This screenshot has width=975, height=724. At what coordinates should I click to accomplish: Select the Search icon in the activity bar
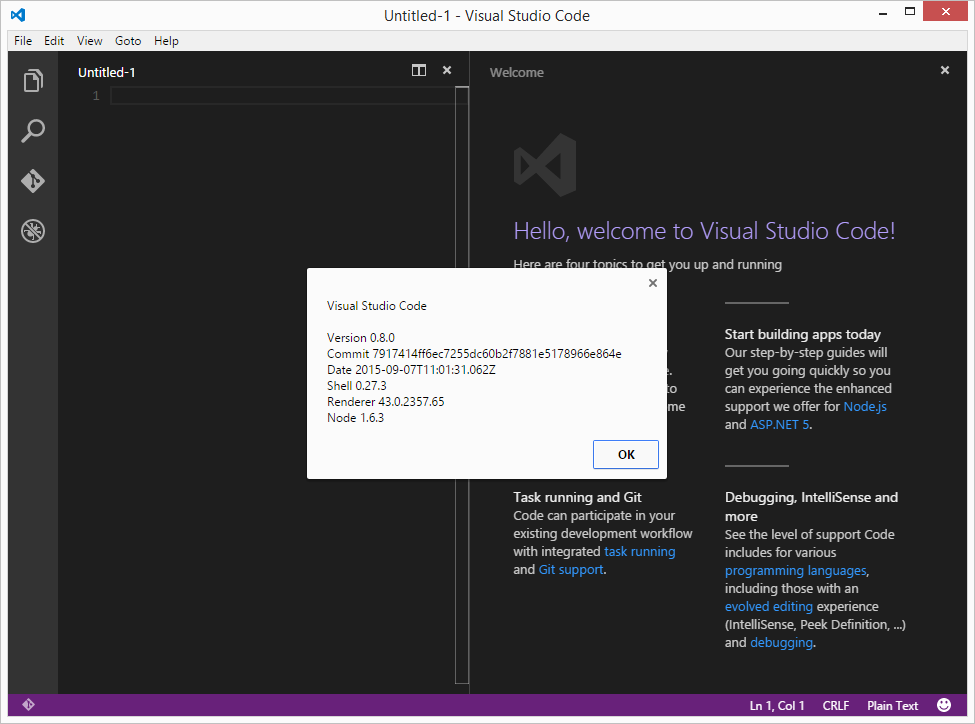(32, 131)
